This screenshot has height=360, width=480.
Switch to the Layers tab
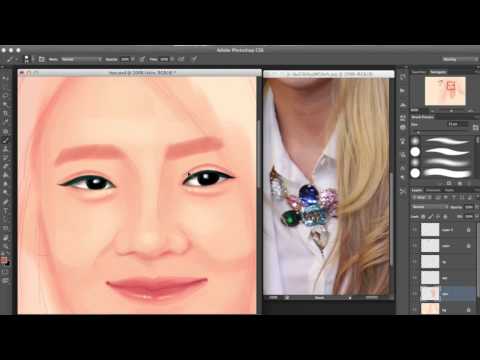pos(417,190)
